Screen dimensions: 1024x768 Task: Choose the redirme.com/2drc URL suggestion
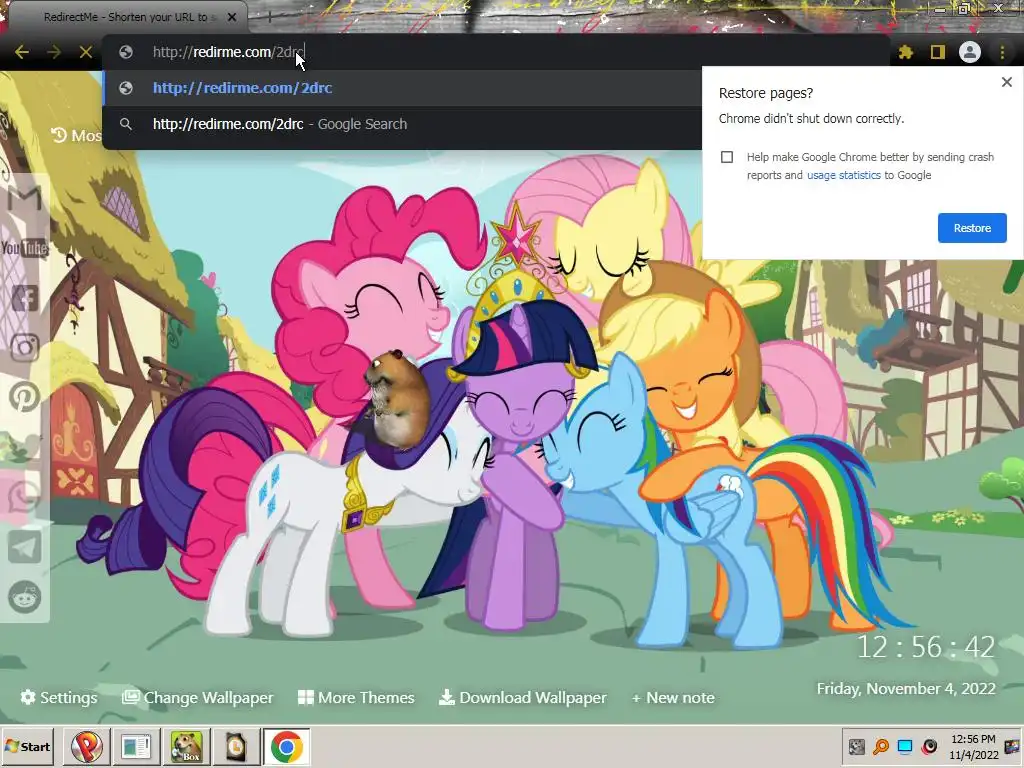click(402, 88)
